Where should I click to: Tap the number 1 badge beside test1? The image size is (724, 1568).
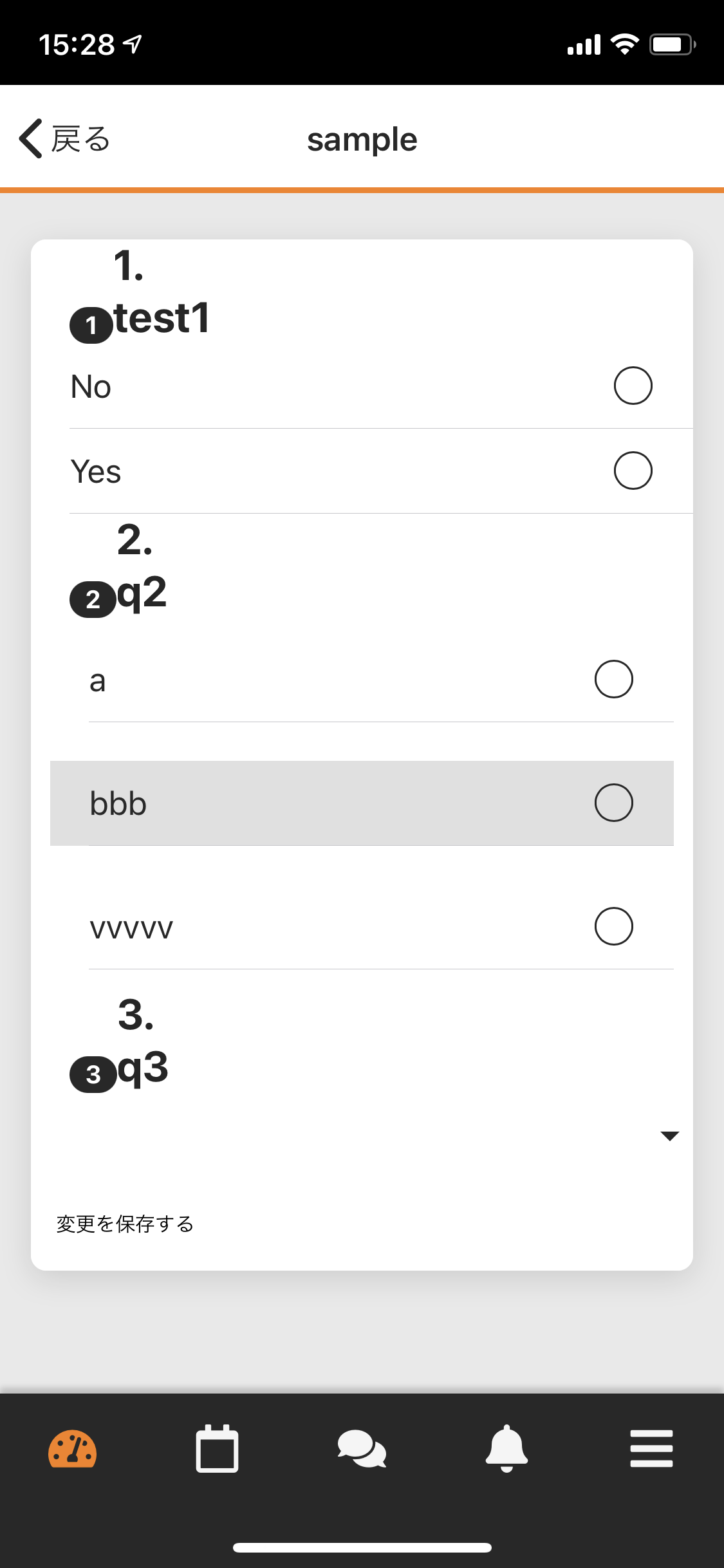91,326
